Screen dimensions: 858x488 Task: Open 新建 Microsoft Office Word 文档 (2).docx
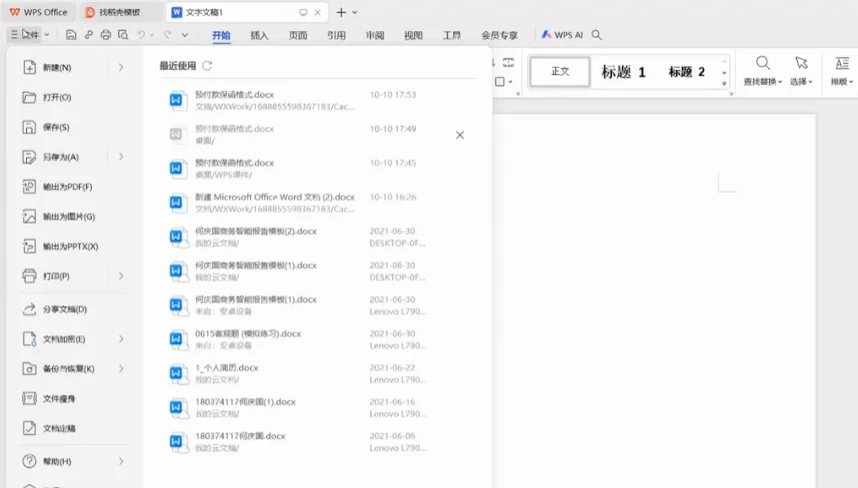tap(317, 203)
